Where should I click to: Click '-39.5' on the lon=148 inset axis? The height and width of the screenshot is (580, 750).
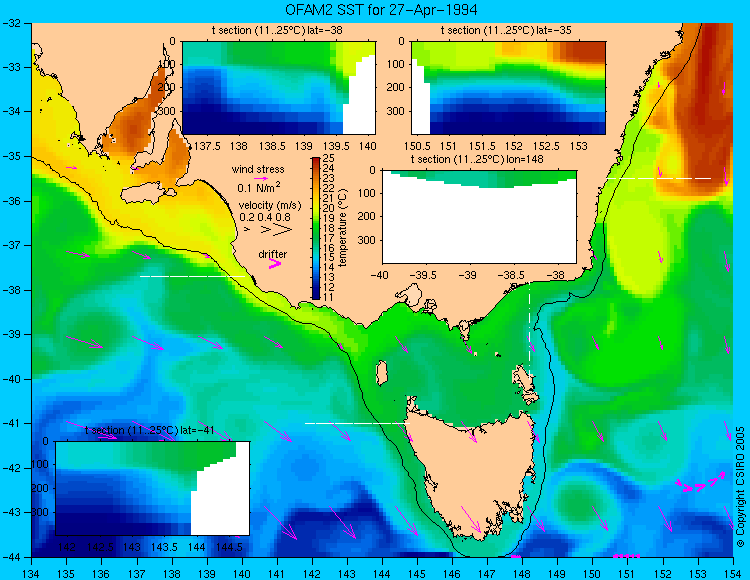point(423,275)
